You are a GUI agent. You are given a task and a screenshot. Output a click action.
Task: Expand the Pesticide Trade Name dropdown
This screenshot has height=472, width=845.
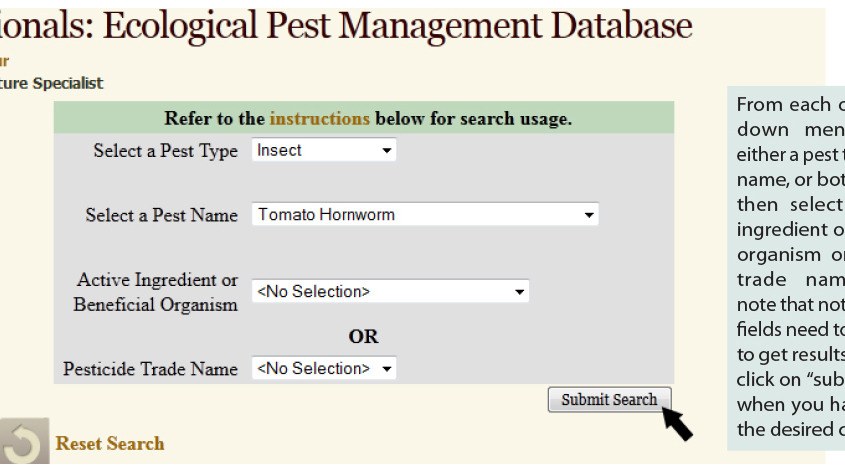(x=323, y=369)
